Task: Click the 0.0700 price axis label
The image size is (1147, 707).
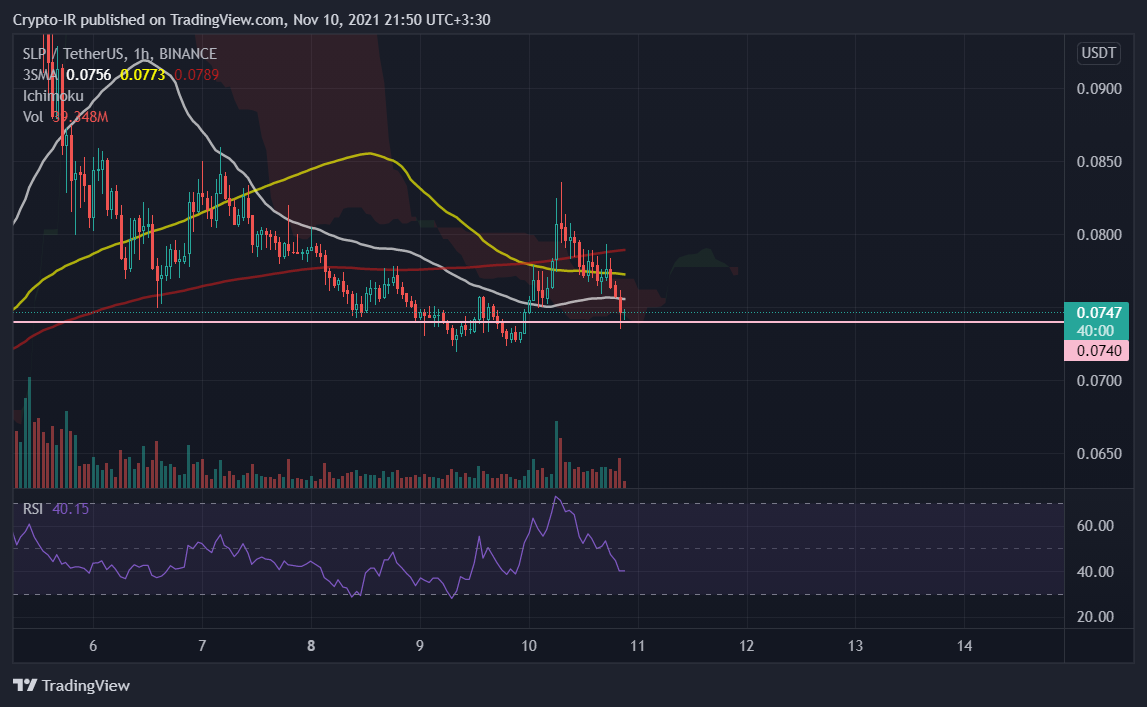Action: (1099, 381)
